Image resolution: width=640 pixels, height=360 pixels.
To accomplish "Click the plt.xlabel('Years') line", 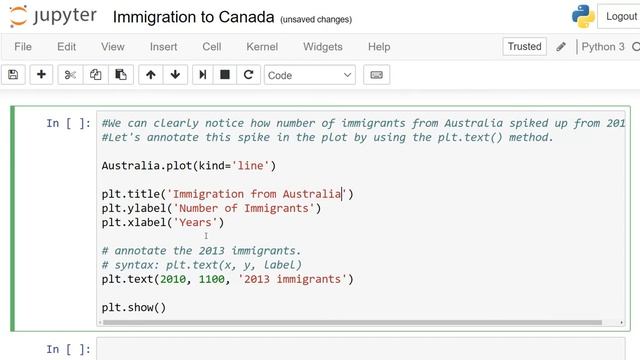I will point(163,222).
